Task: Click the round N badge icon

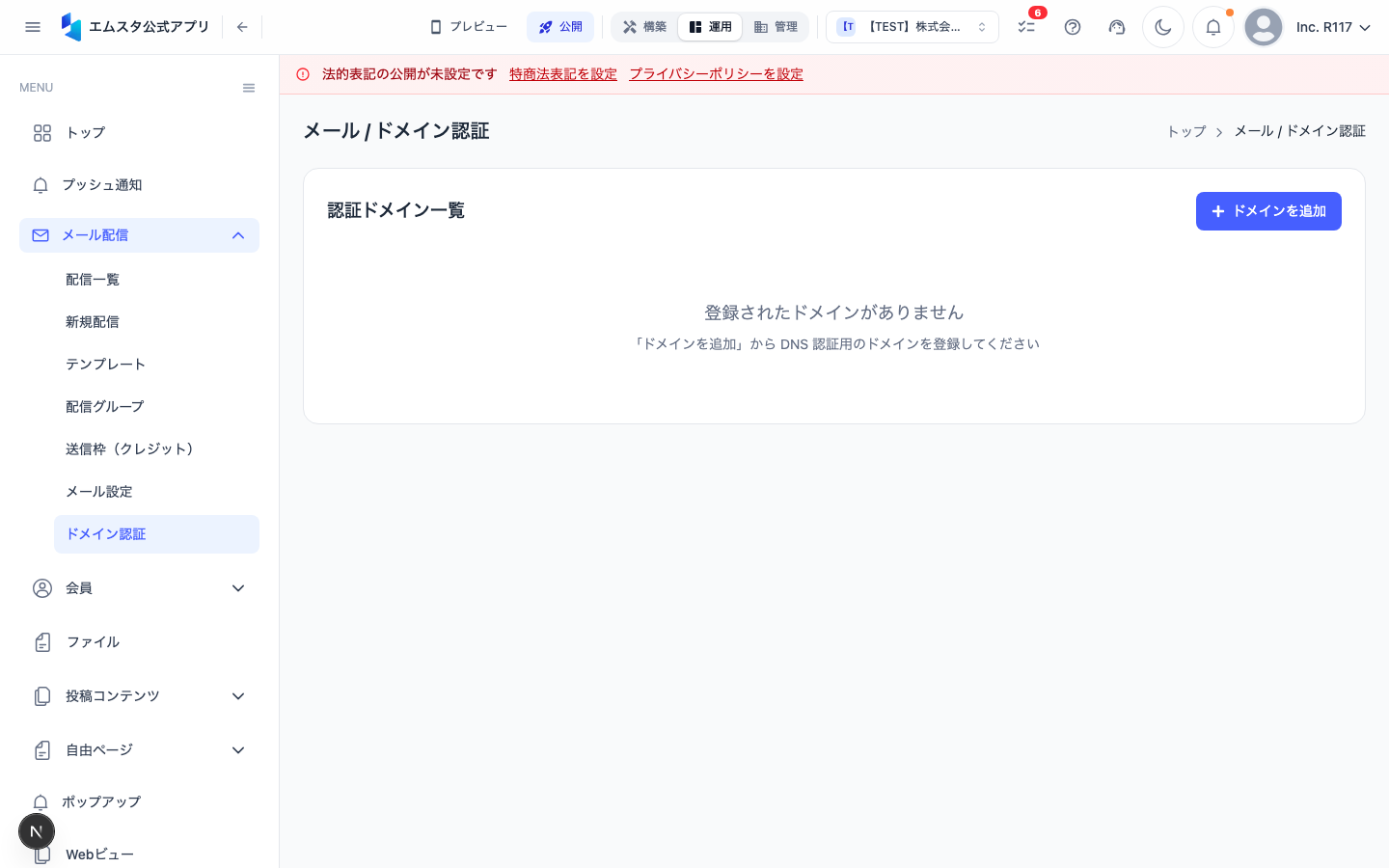Action: (37, 831)
